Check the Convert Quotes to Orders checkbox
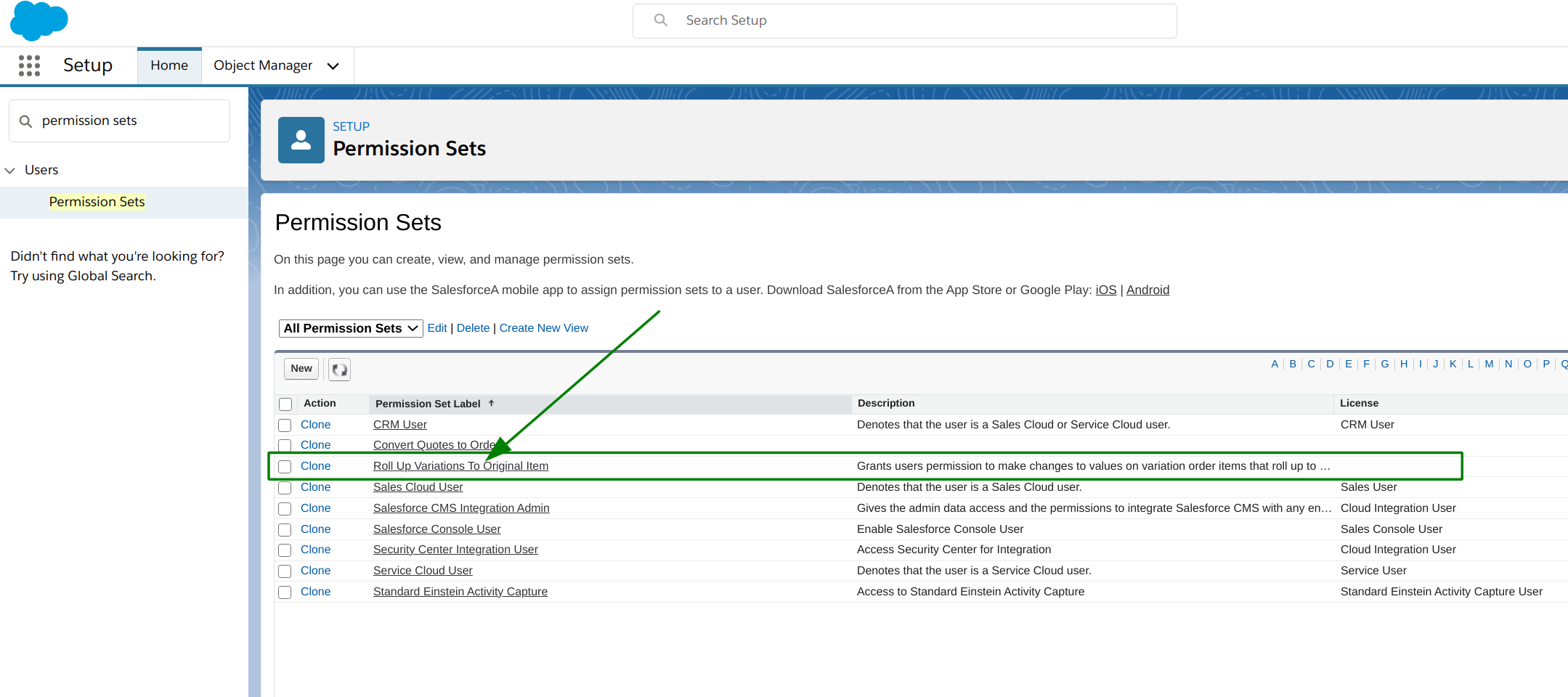Image resolution: width=1568 pixels, height=697 pixels. pyautogui.click(x=285, y=446)
